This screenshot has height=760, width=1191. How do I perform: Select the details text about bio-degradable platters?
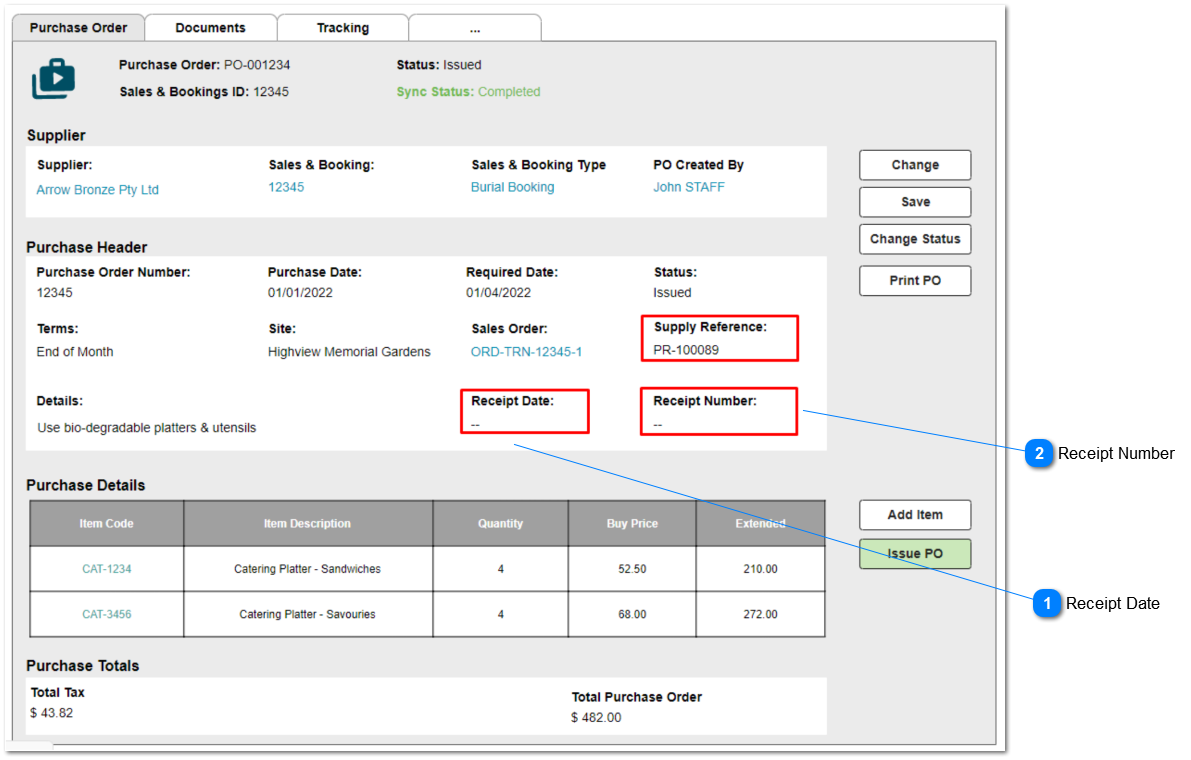point(147,428)
